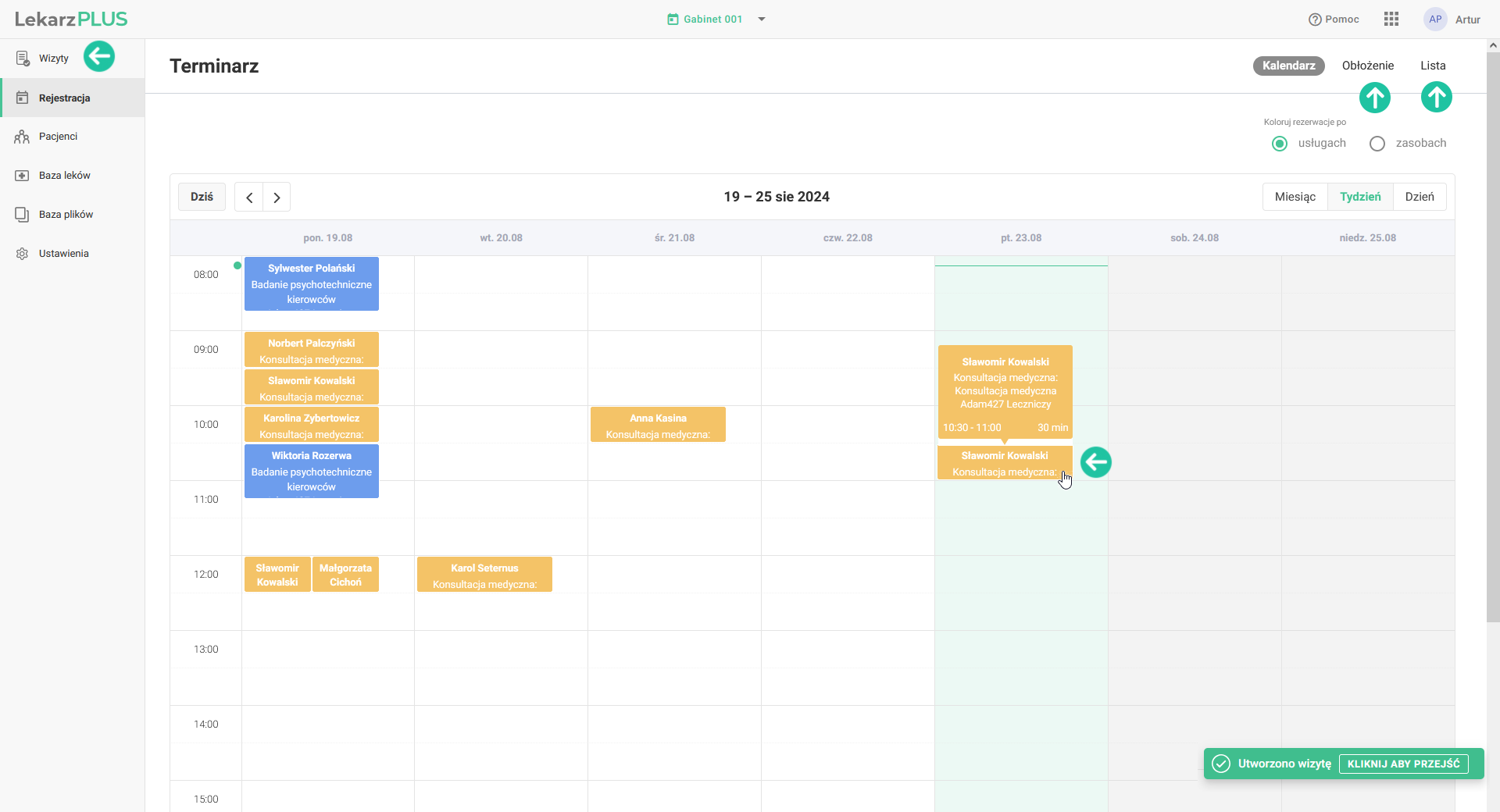1500x812 pixels.
Task: Click the Baza plików files icon
Action: coord(22,215)
